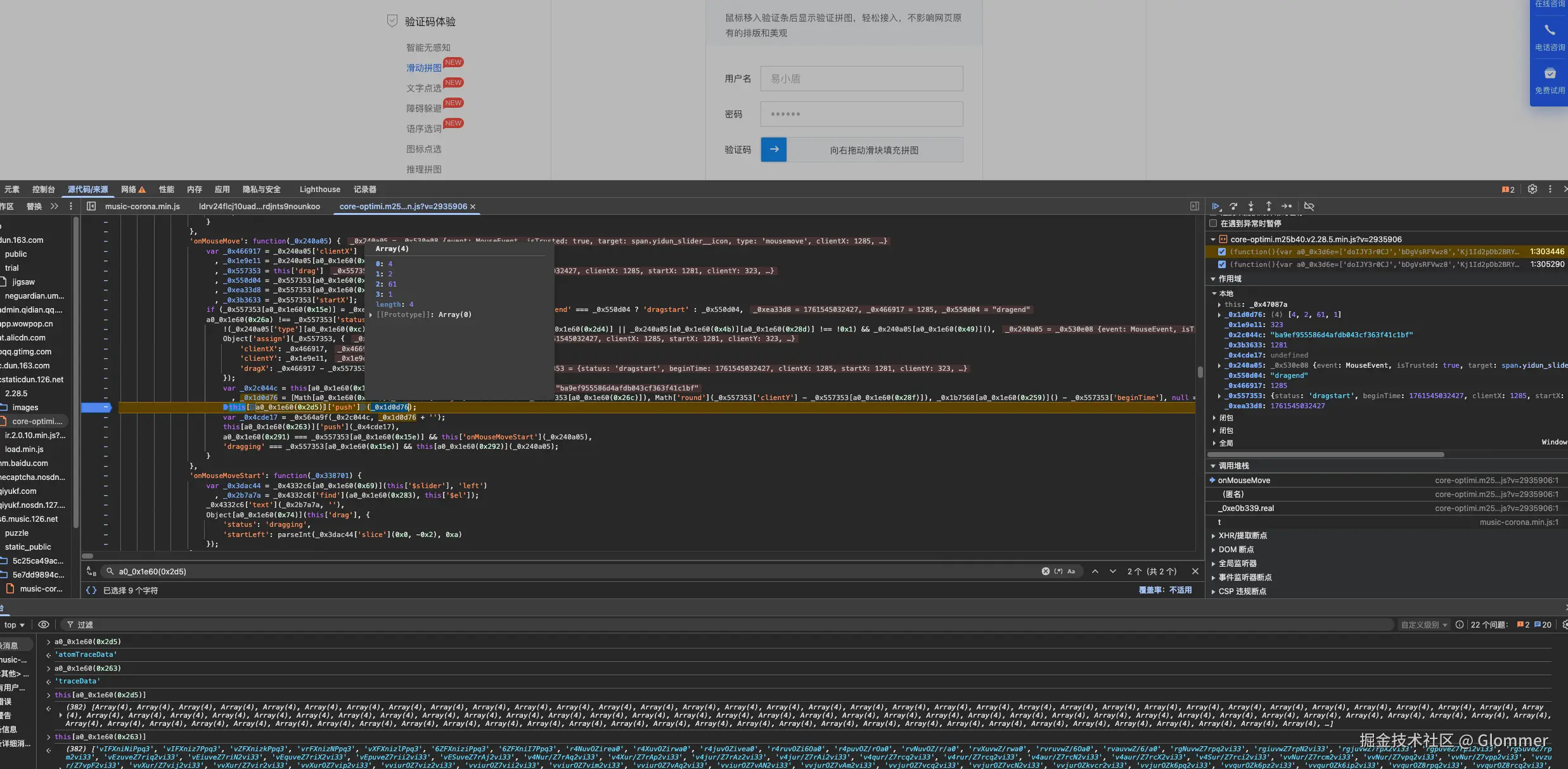Expand XHR/提取断点 section
Screen dimensions: 1568x769
[1242, 536]
